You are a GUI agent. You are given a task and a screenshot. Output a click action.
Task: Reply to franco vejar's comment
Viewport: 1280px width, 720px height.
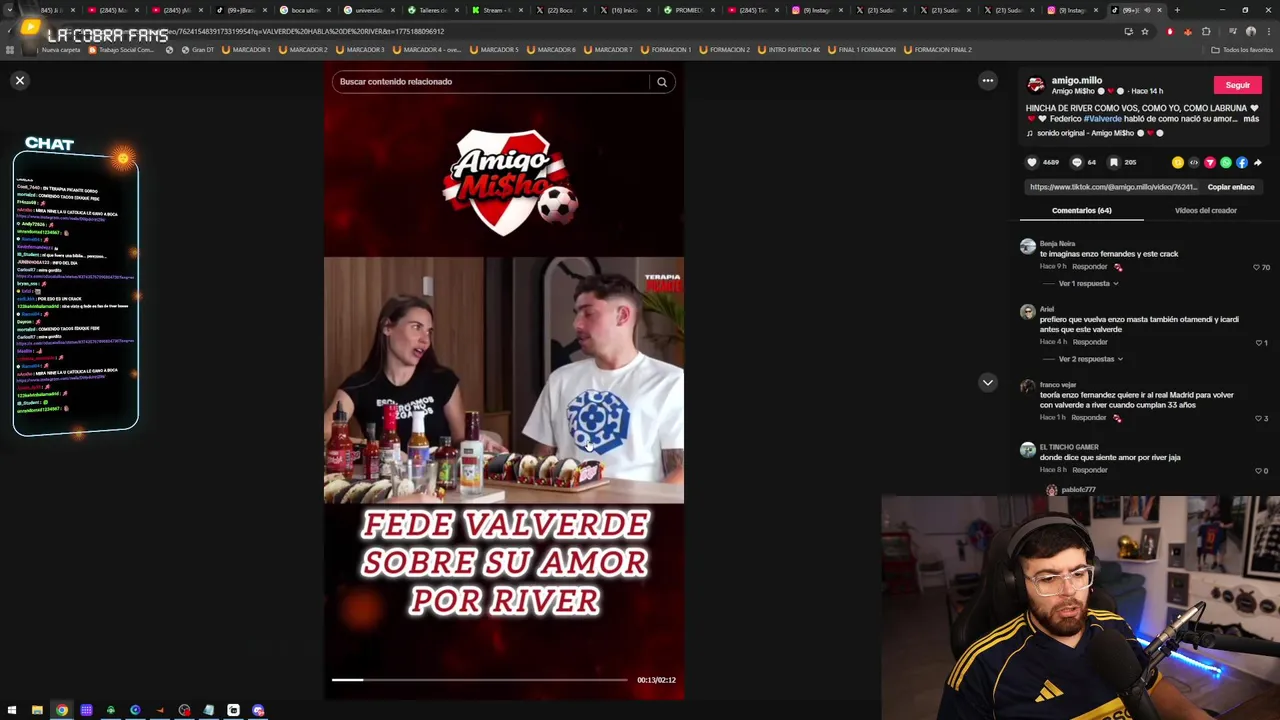point(1089,417)
